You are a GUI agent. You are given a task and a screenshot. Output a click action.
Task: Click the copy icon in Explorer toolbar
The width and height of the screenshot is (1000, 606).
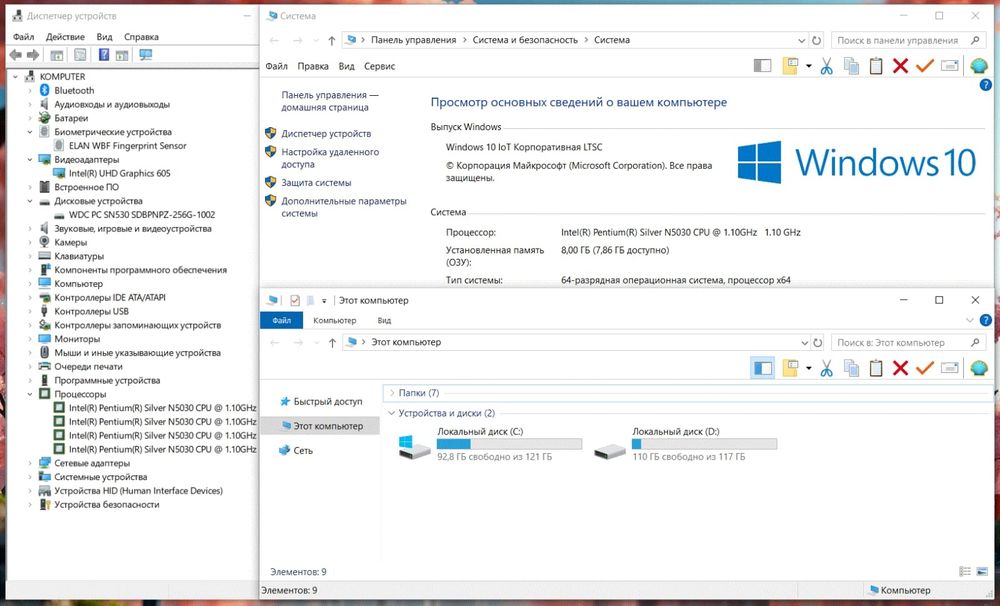pos(851,368)
